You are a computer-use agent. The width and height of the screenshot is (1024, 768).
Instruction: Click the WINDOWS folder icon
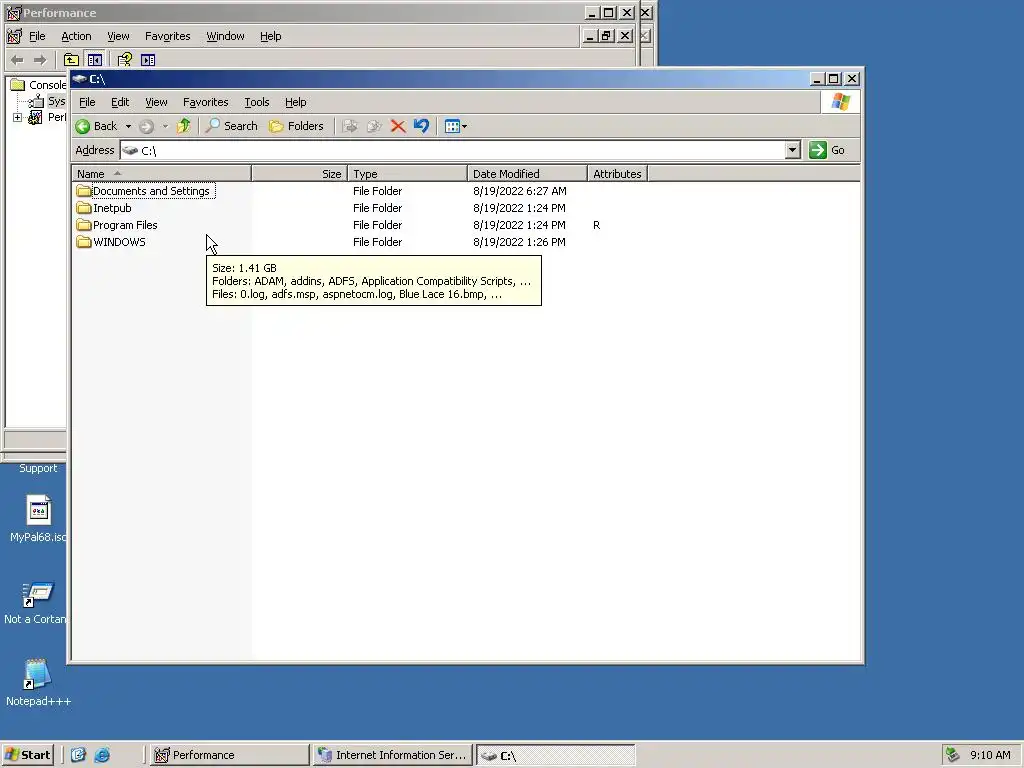pos(84,242)
